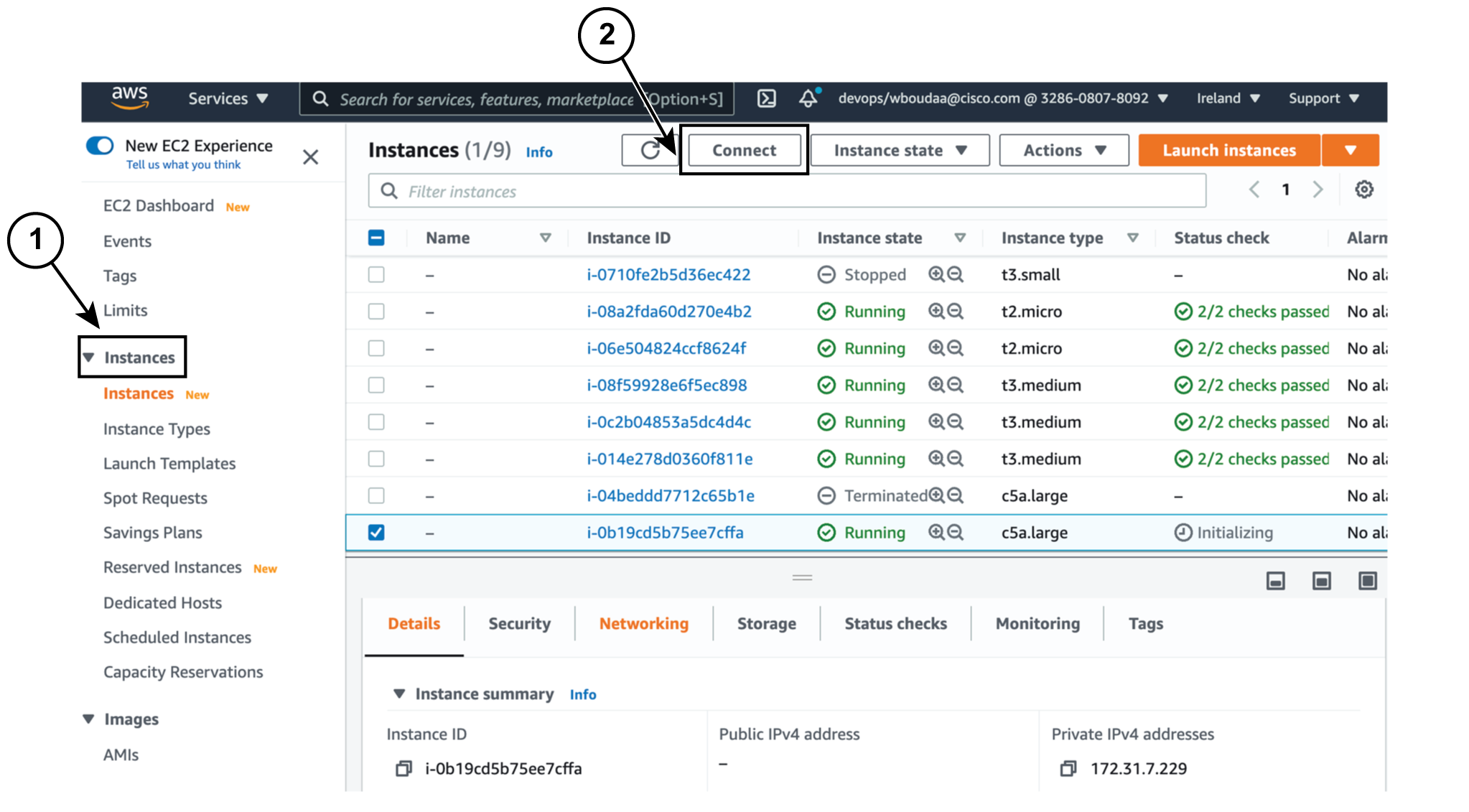Zoom out filter on Terminated state row
The image size is (1469, 812).
tap(955, 495)
